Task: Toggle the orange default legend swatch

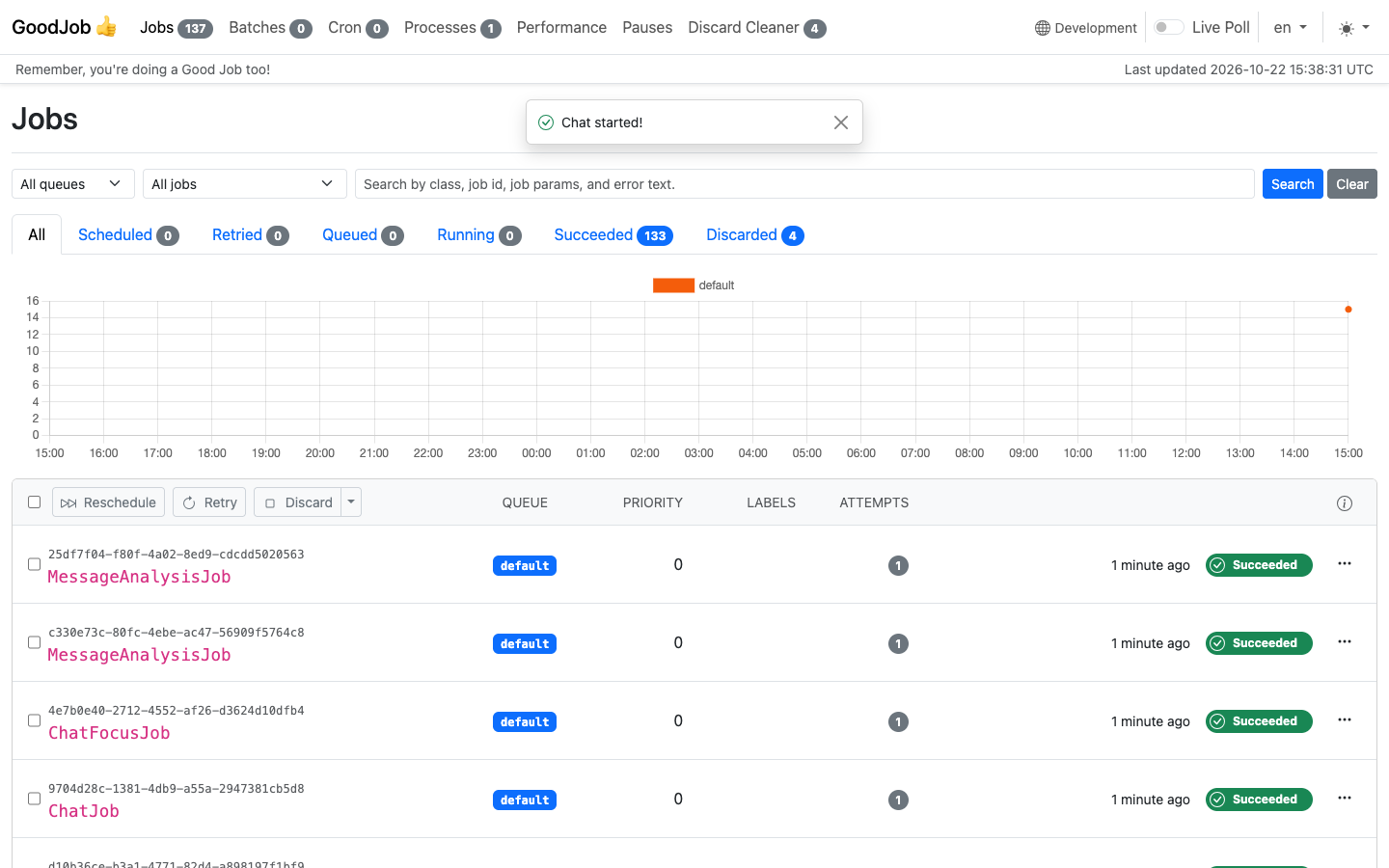Action: [x=673, y=285]
